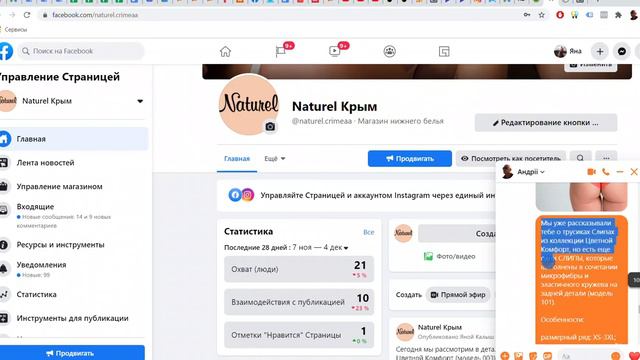This screenshot has height=360, width=640.
Task: Update profile picture via camera icon
Action: tap(270, 127)
